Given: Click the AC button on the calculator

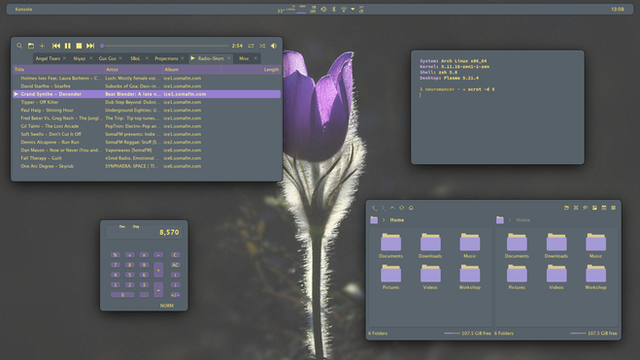Looking at the screenshot, I should pos(175,265).
